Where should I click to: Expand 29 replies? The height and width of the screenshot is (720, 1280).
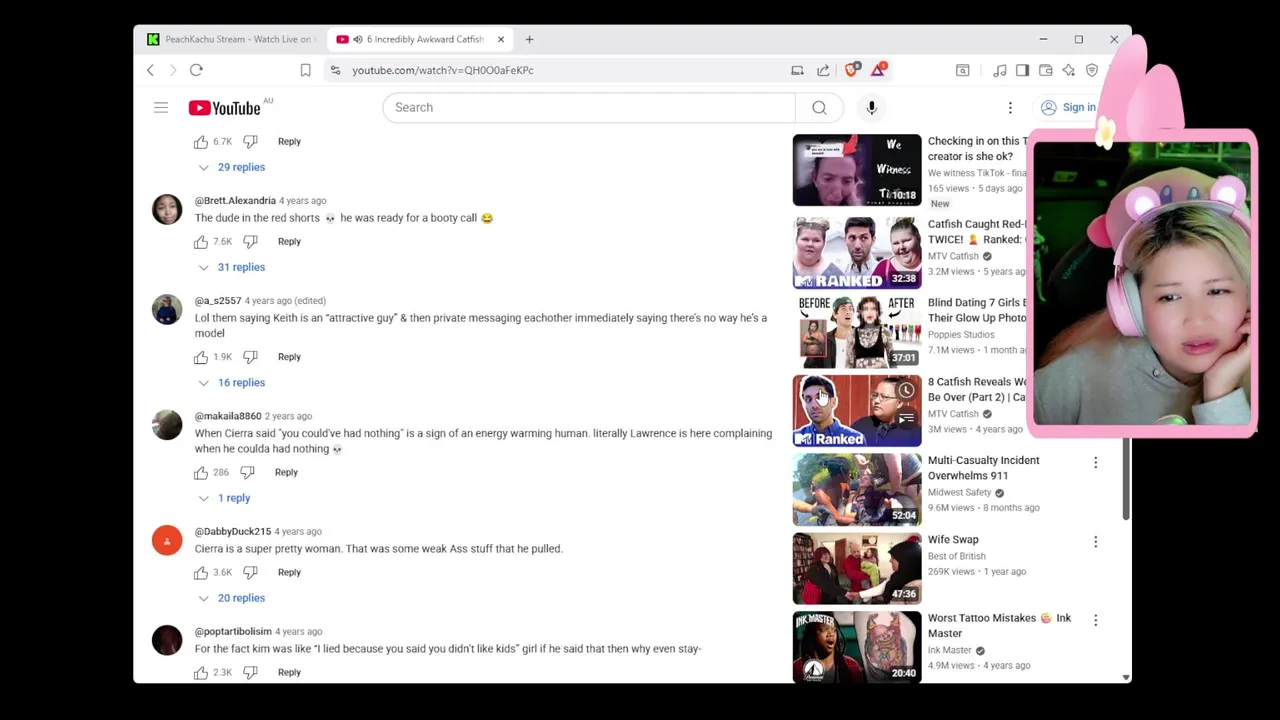click(x=232, y=167)
